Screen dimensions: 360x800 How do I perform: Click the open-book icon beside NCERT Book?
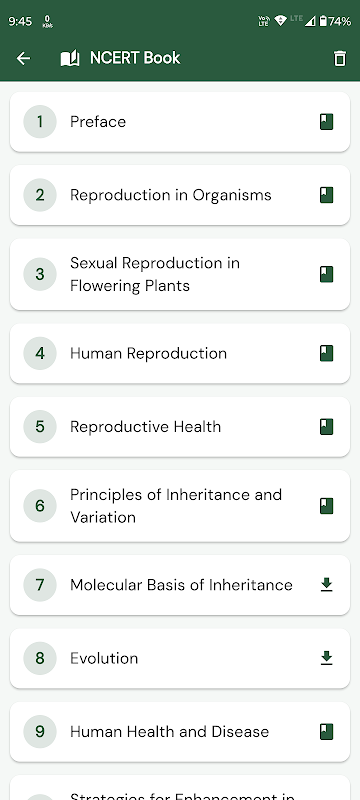70,58
